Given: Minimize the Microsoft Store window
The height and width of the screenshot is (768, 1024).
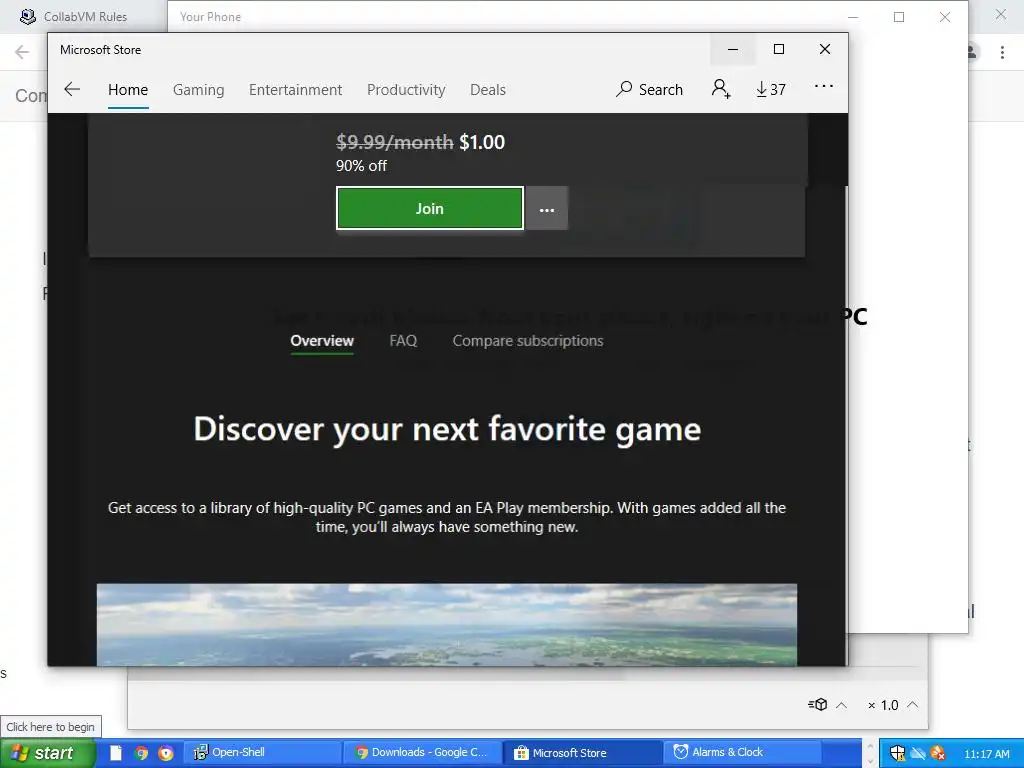Looking at the screenshot, I should (733, 50).
